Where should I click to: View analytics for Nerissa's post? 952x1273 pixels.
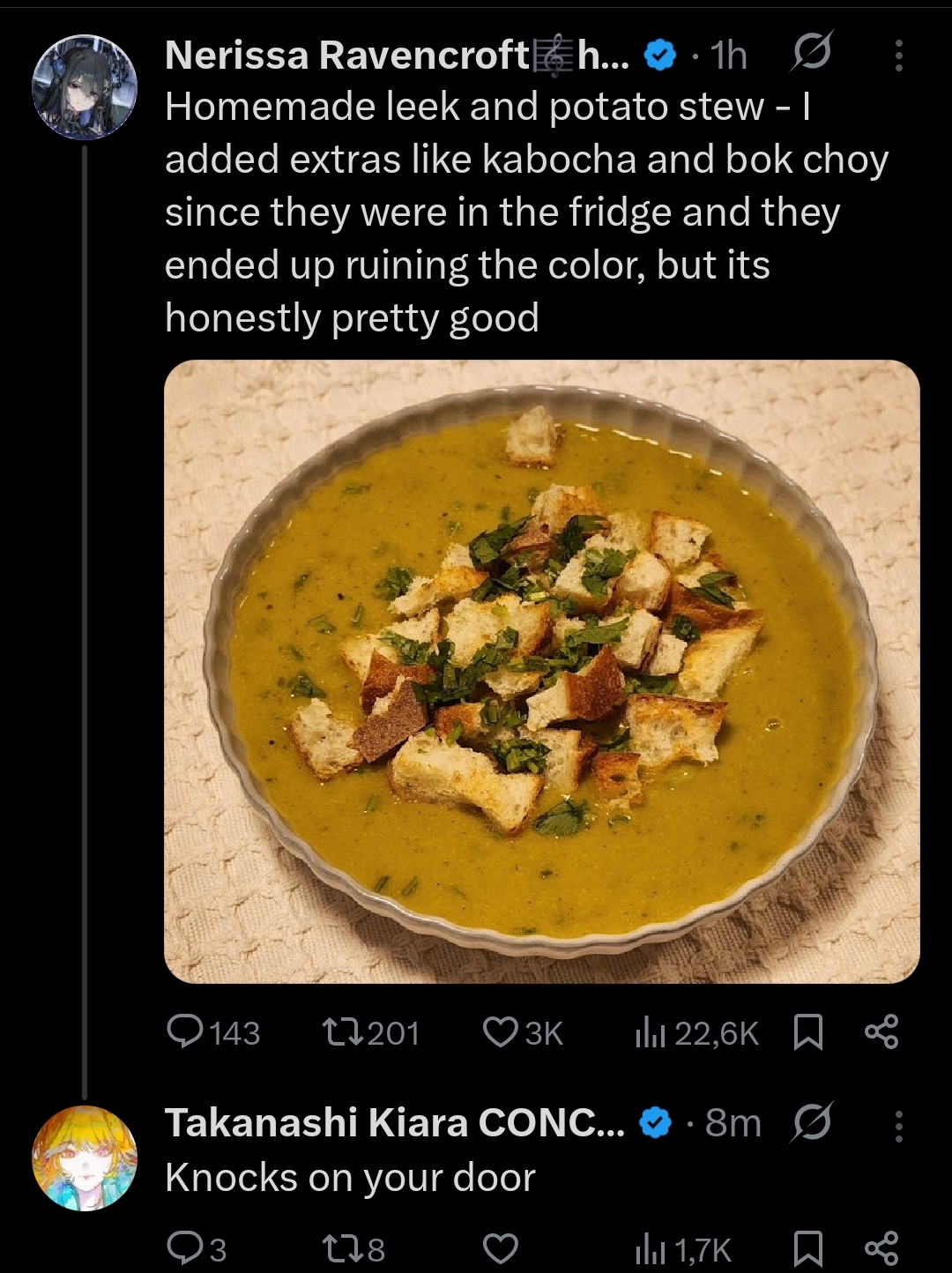[x=647, y=1031]
